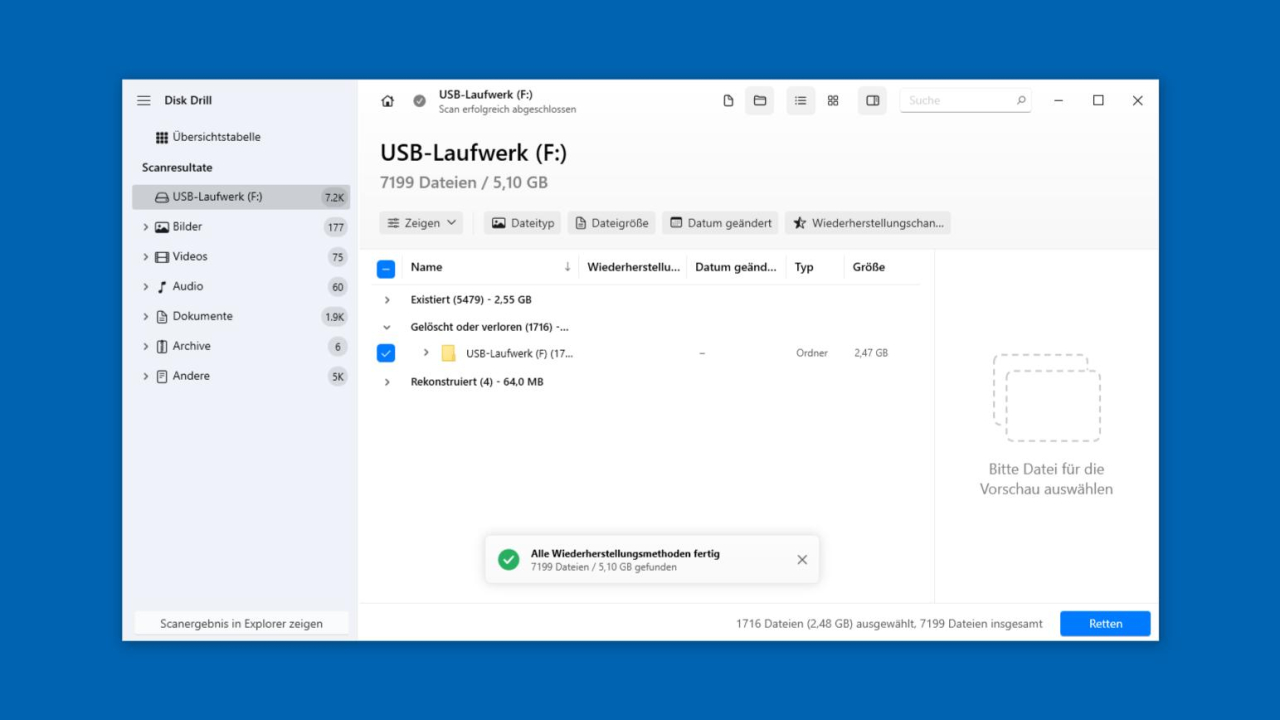Click the Ordner type cell
The height and width of the screenshot is (720, 1280).
pos(812,353)
